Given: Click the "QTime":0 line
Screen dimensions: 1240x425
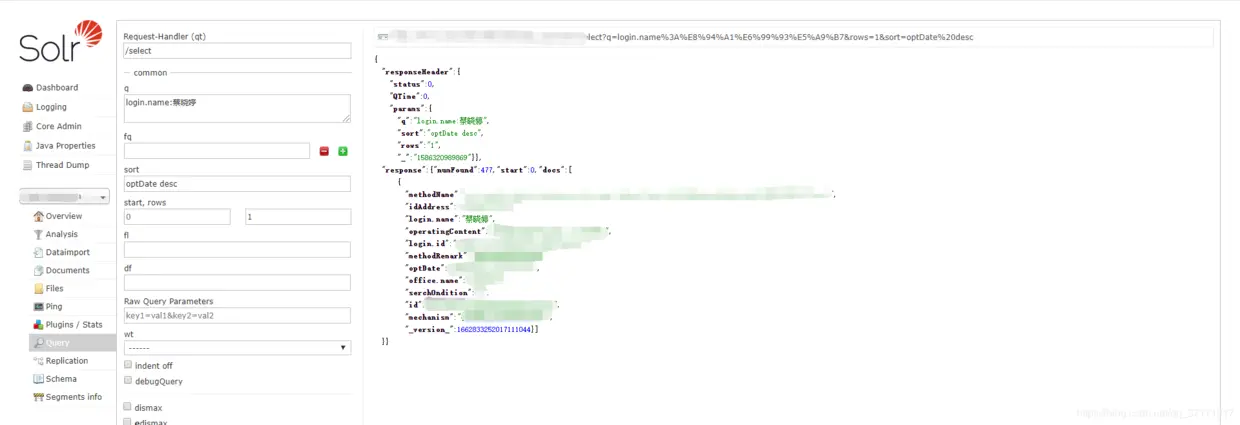Looking at the screenshot, I should point(410,96).
